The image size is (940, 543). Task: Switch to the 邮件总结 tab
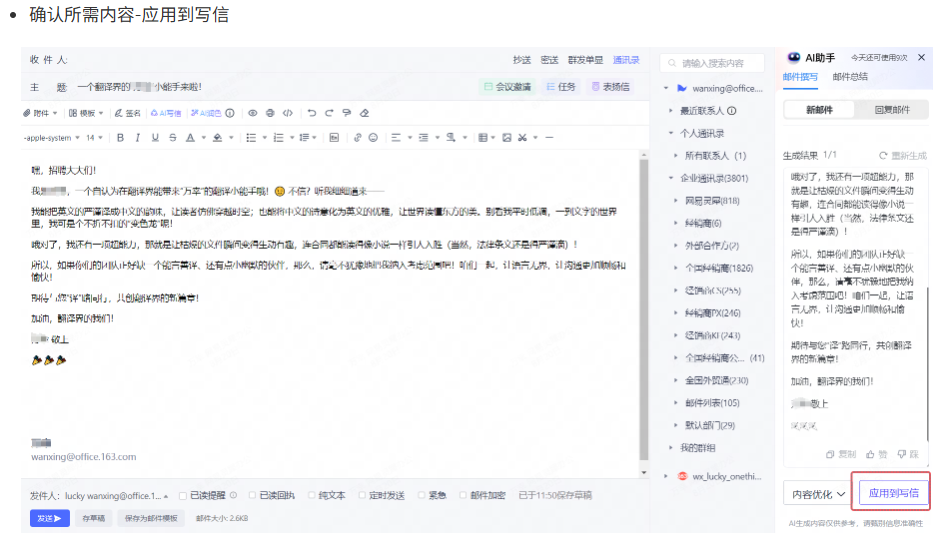pyautogui.click(x=849, y=77)
